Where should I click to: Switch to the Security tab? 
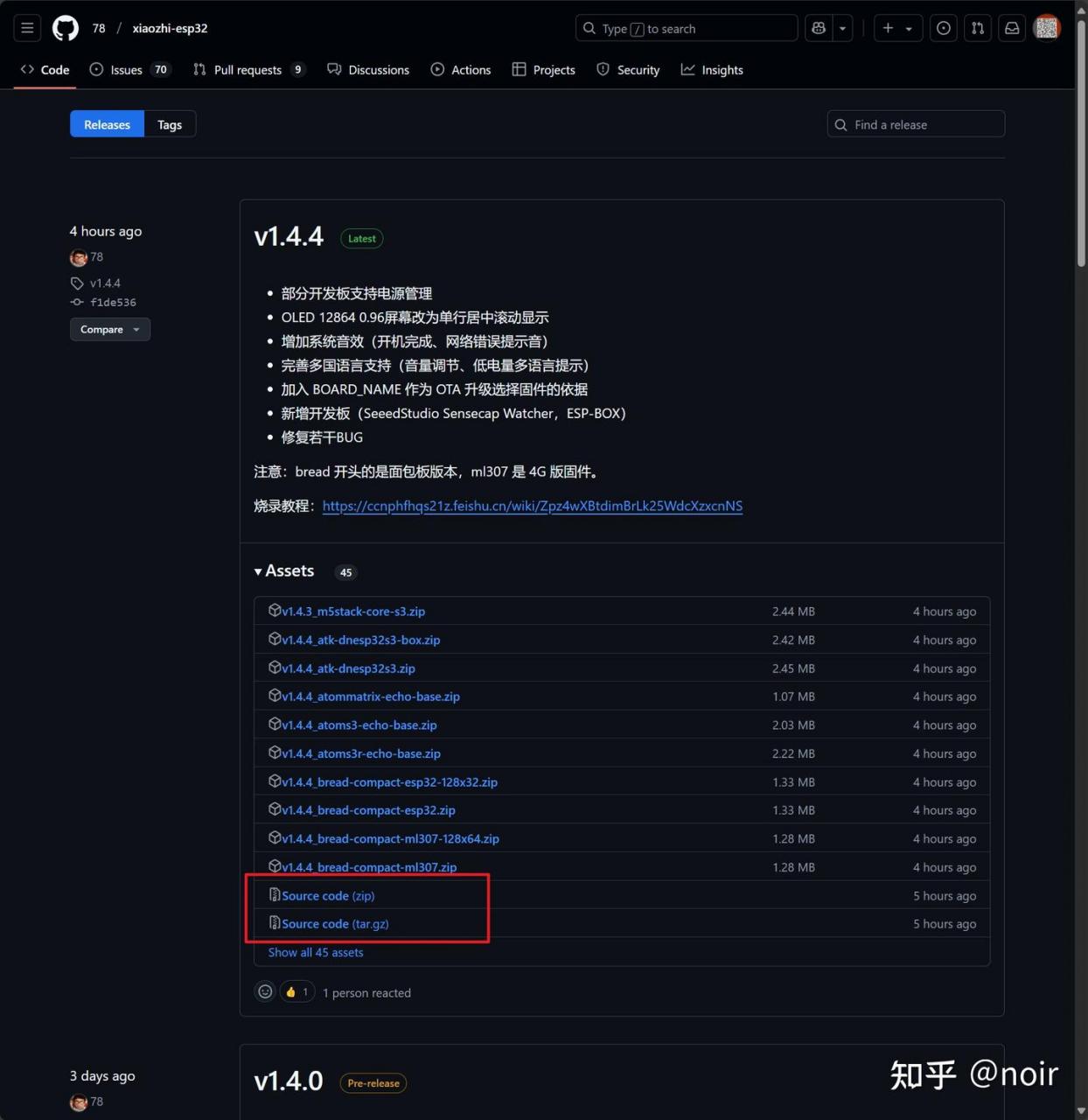pos(628,70)
